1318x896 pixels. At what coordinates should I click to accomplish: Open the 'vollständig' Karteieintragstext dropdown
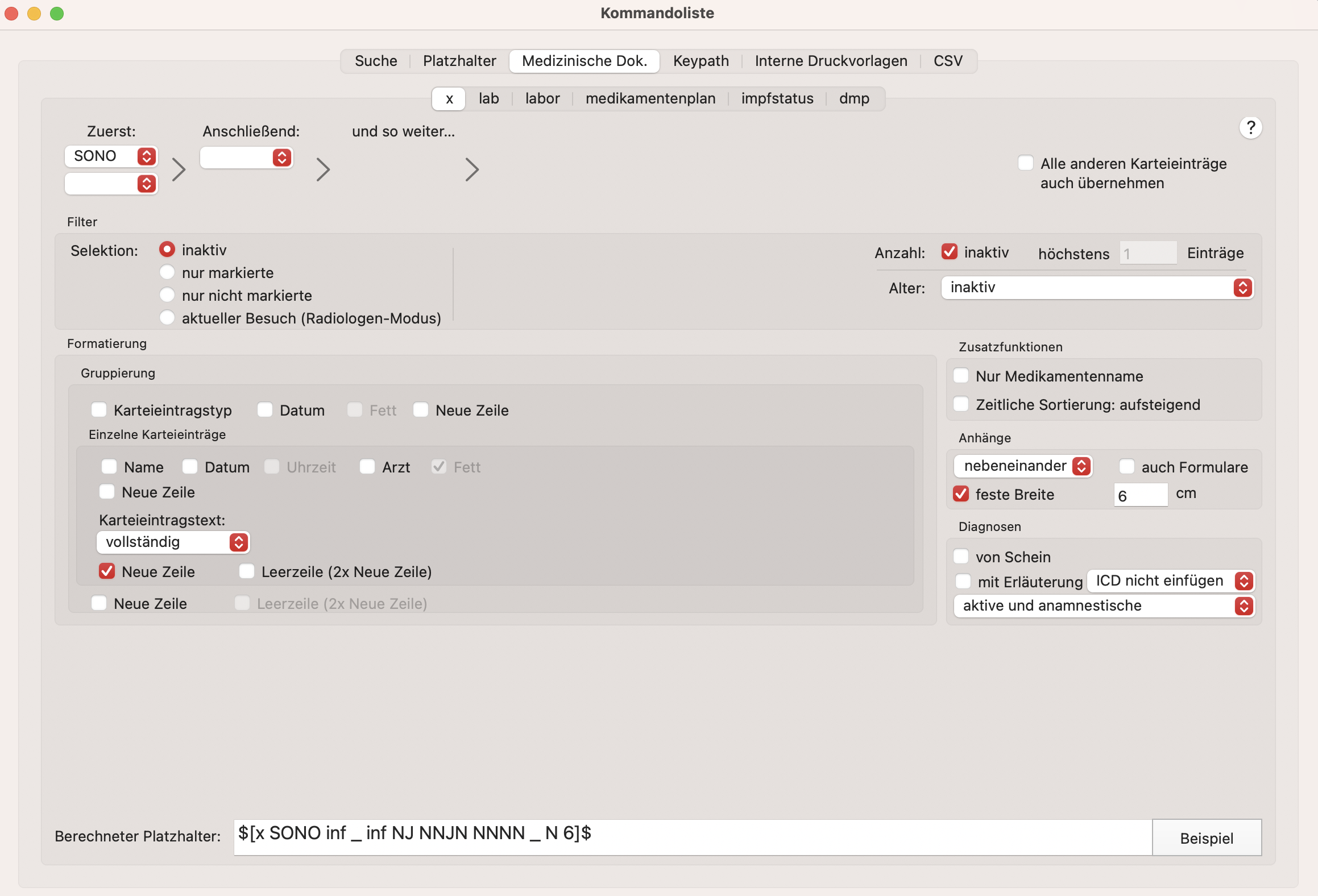(x=173, y=542)
